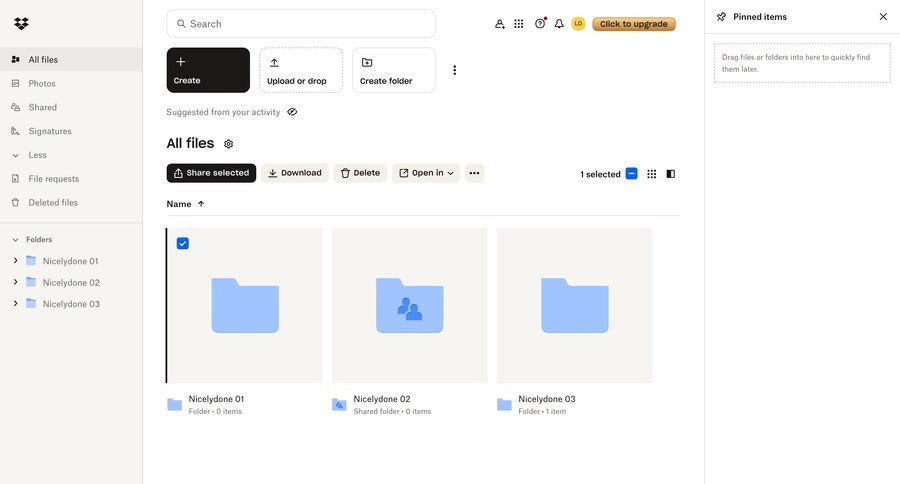Open Nicelydone 01 folder thumbnail
900x484 pixels.
pyautogui.click(x=245, y=305)
